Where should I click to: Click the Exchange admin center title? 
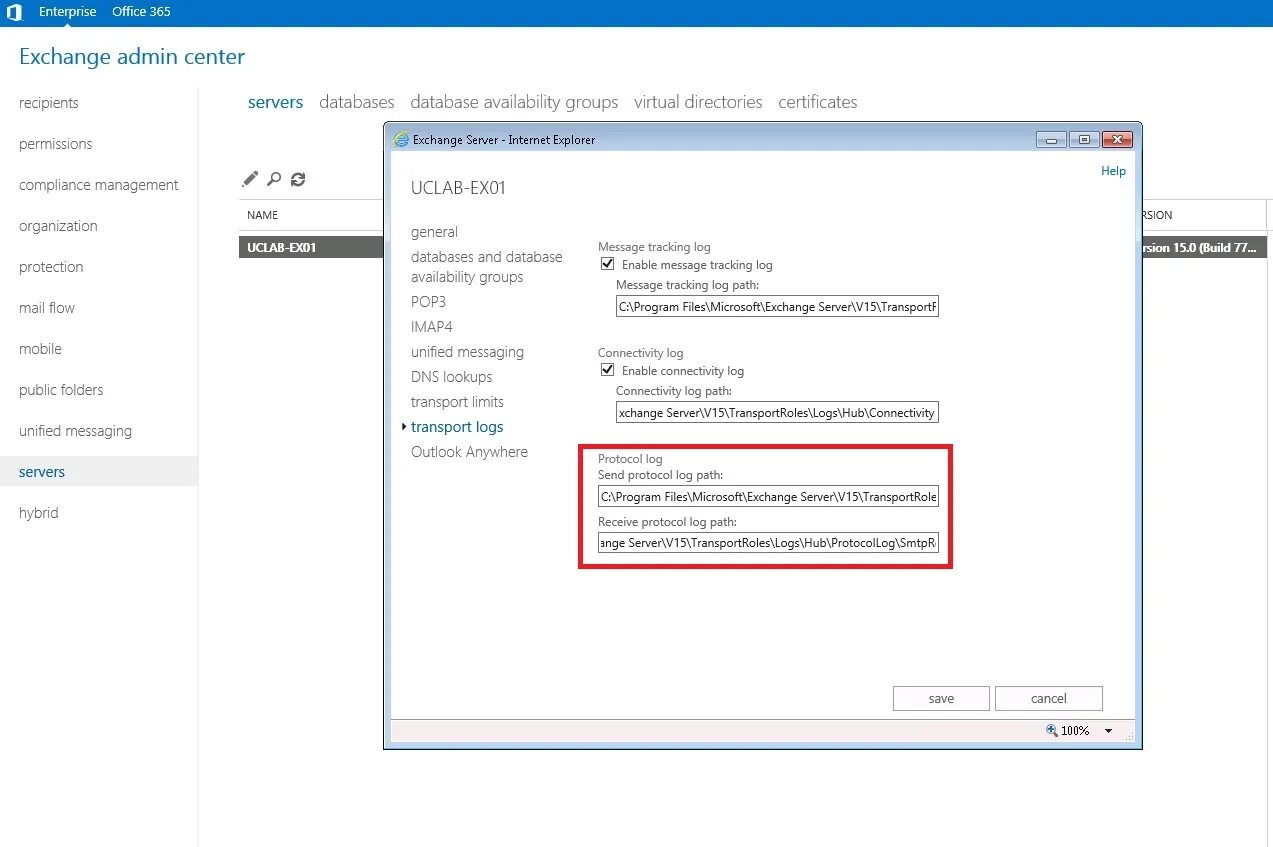tap(132, 57)
